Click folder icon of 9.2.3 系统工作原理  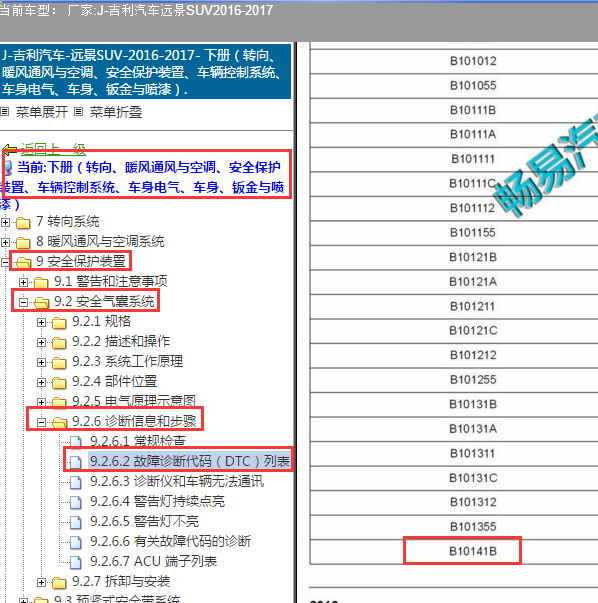click(59, 362)
